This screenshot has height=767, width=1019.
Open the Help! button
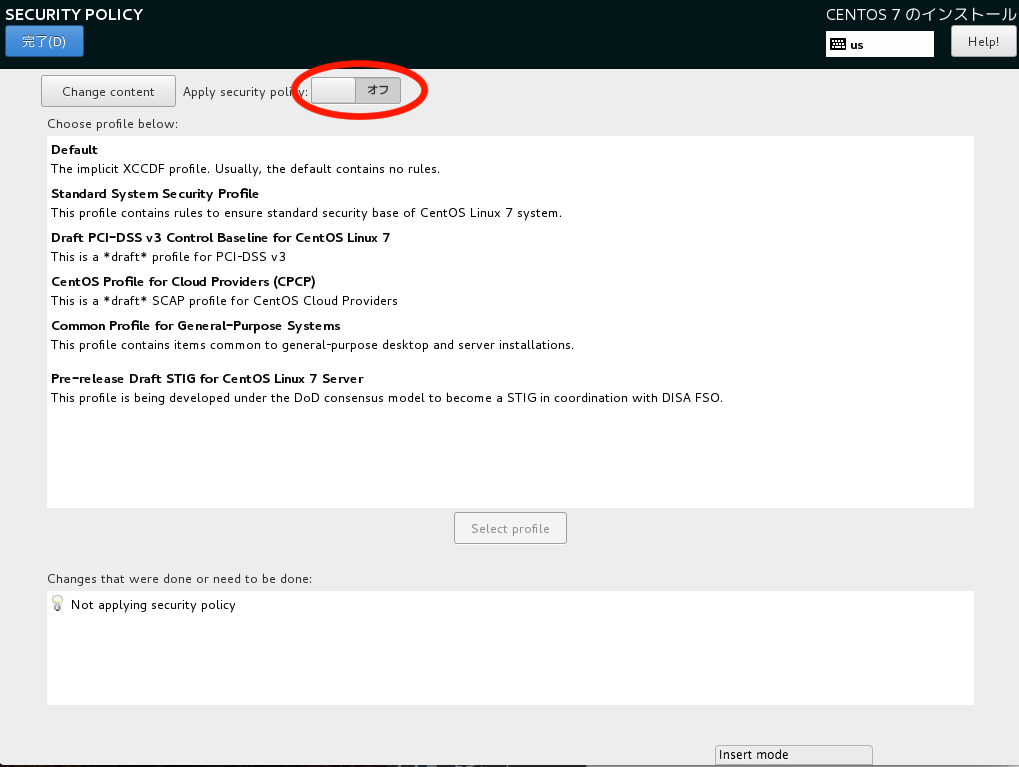pos(983,42)
